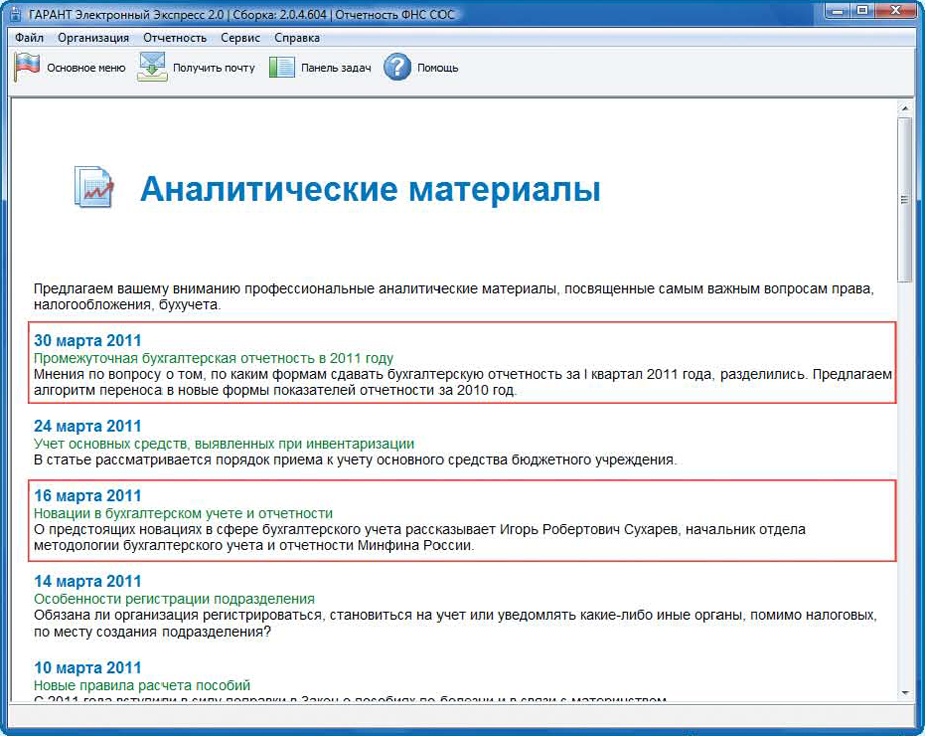Viewport: 925px width, 736px height.
Task: Click the scrollbar up arrow
Action: (x=904, y=107)
